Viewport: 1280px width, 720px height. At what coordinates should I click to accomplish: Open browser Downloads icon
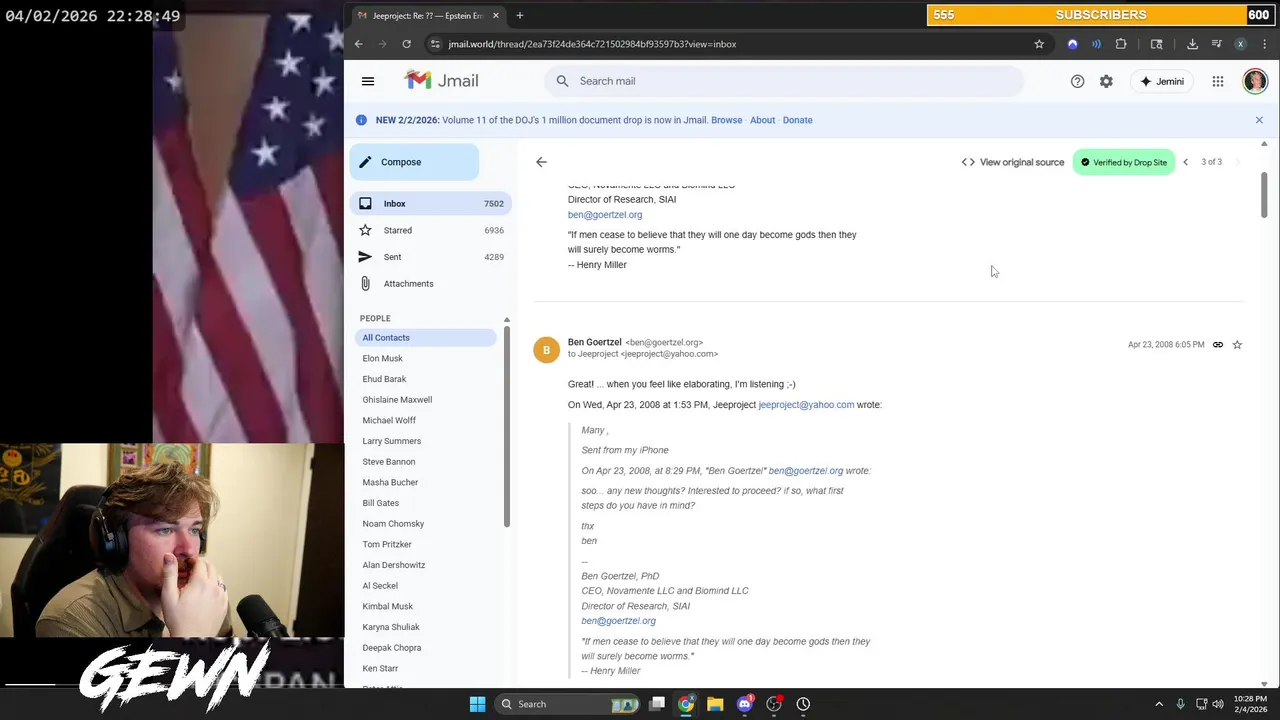tap(1192, 44)
